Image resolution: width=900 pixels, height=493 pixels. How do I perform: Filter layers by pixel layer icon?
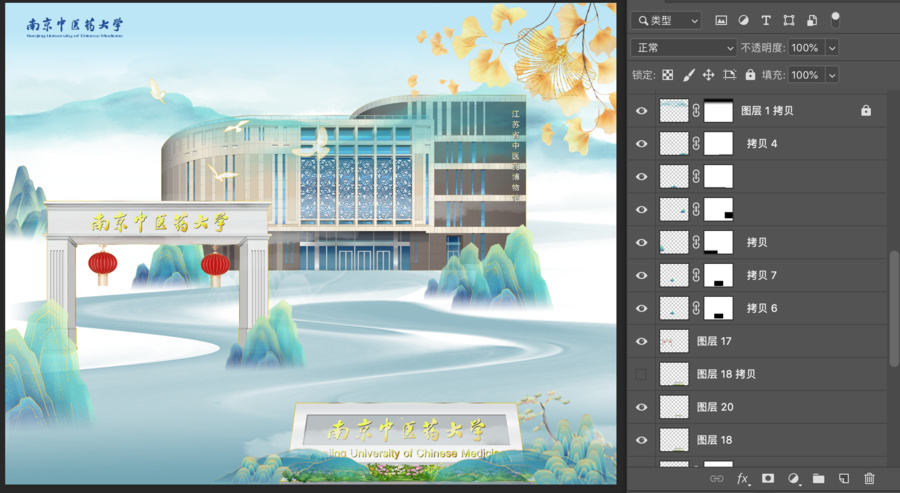click(x=721, y=21)
